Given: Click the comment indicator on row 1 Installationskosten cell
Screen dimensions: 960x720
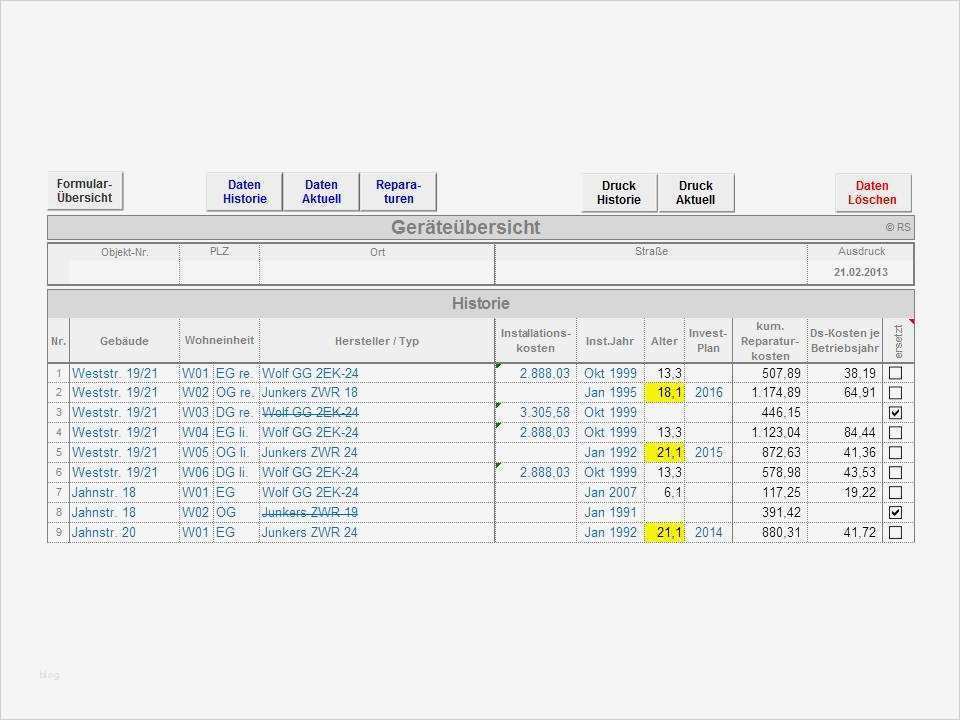Looking at the screenshot, I should coord(497,365).
